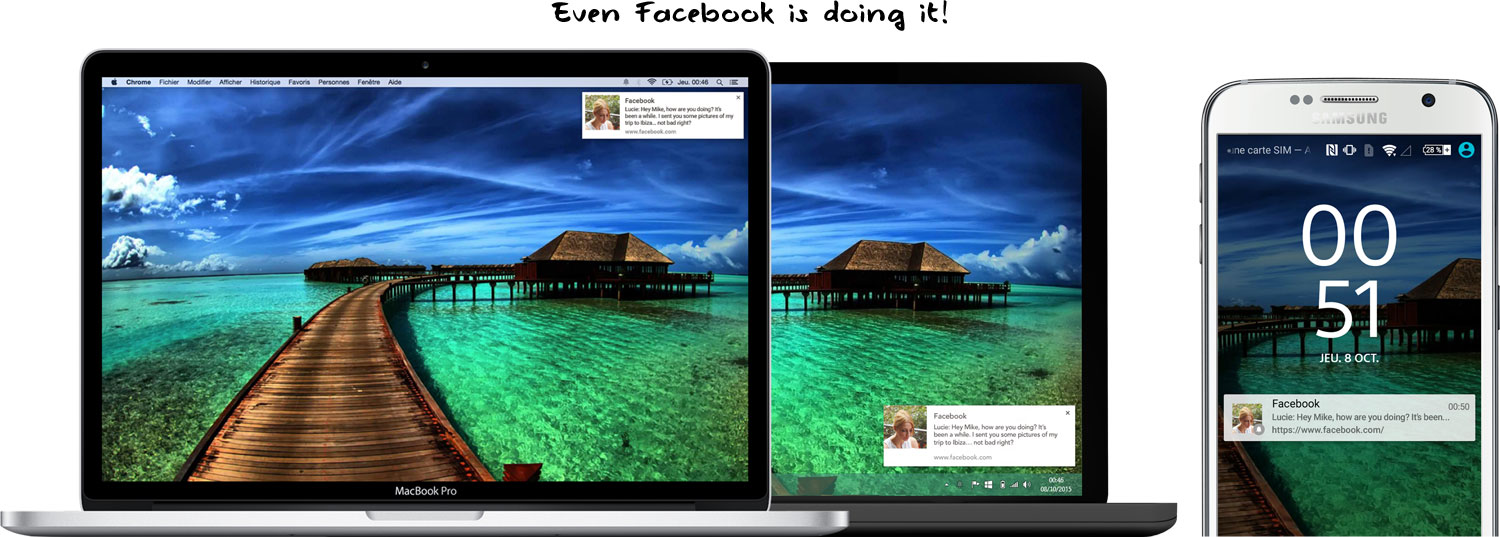
Task: Open the Historique menu
Action: tap(265, 82)
